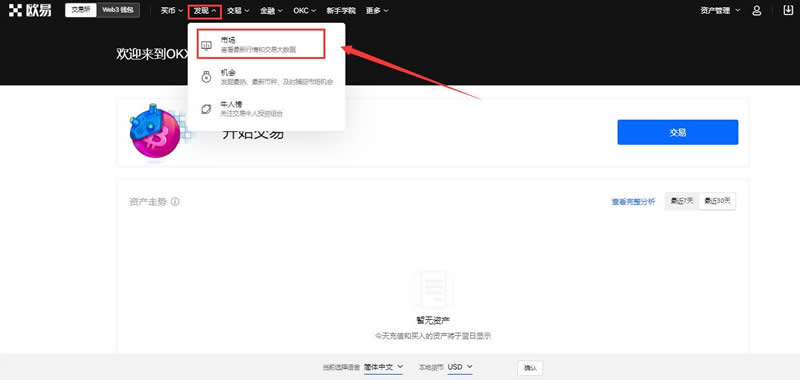Open the OKC menu
Image resolution: width=800 pixels, height=380 pixels.
point(305,10)
